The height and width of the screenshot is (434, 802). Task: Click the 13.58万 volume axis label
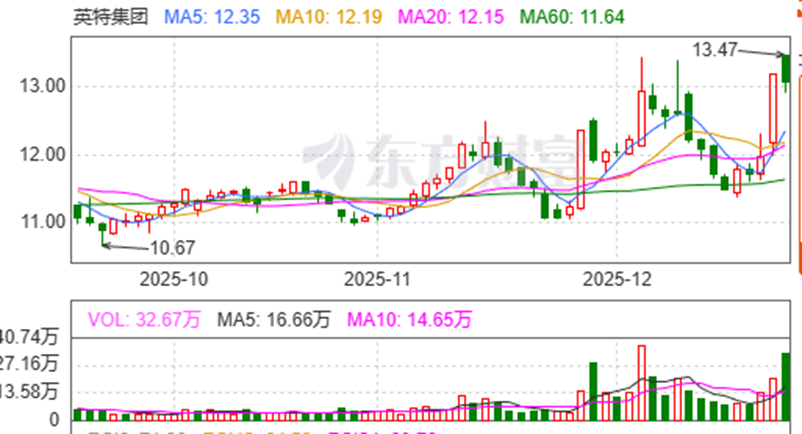point(29,392)
